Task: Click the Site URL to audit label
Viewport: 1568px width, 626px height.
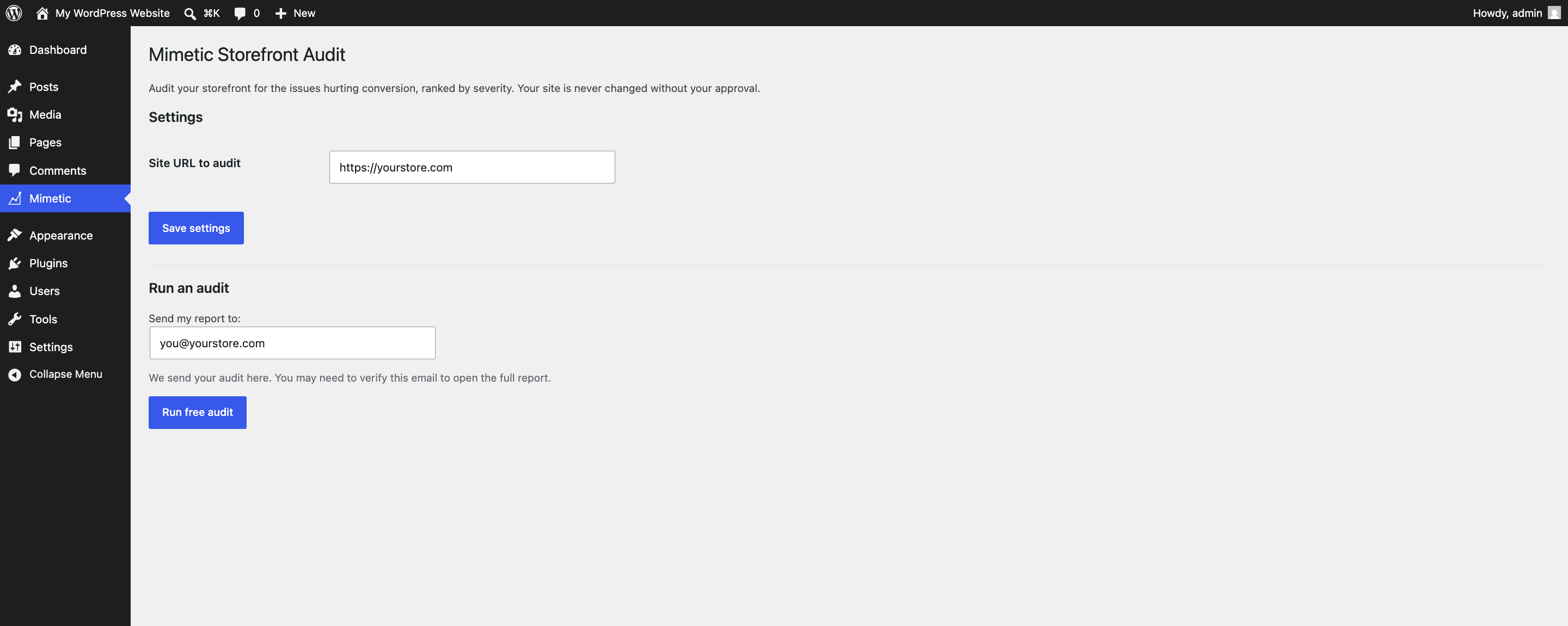Action: pos(194,163)
